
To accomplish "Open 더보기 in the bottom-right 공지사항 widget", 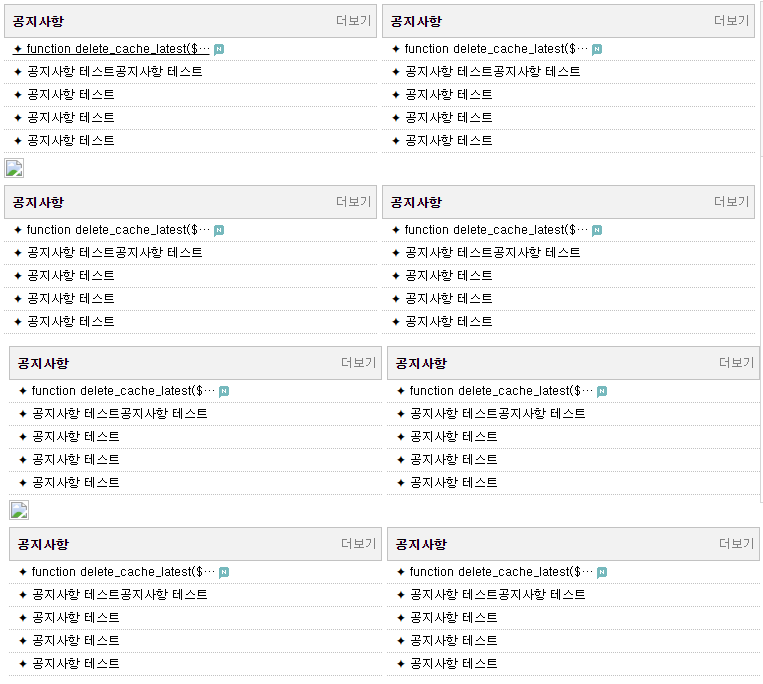I will tap(737, 543).
